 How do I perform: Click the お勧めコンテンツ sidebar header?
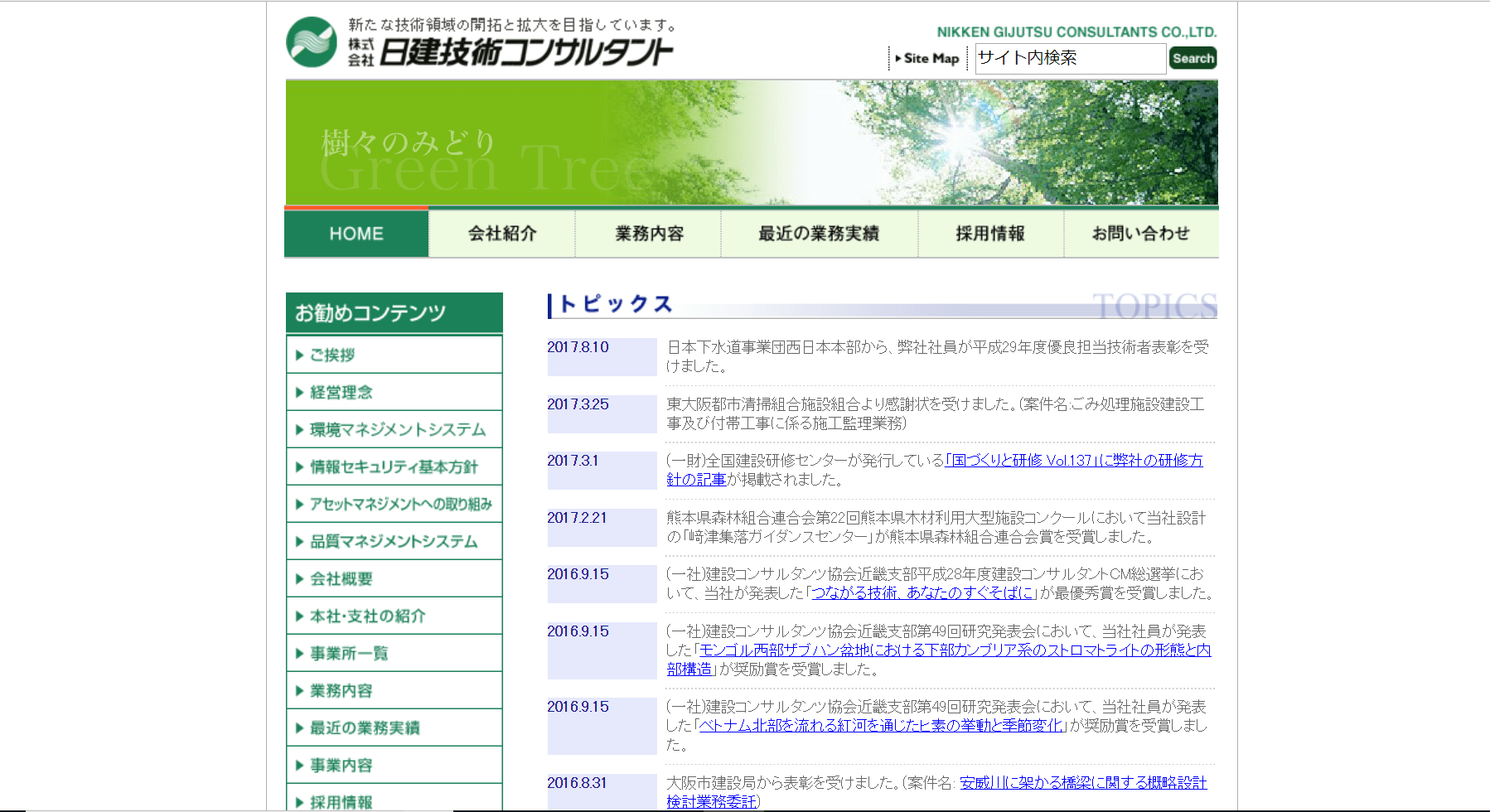(394, 312)
